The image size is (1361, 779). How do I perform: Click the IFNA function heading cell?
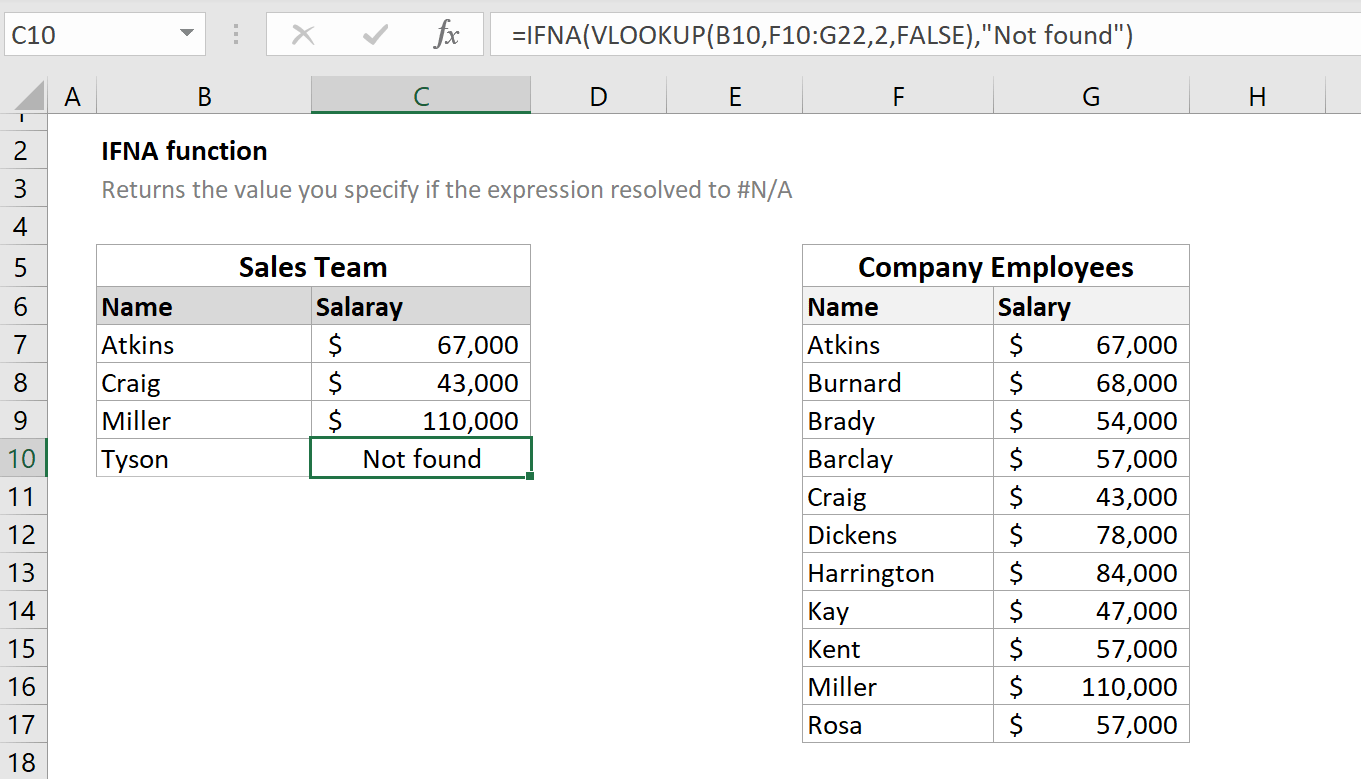tap(183, 151)
